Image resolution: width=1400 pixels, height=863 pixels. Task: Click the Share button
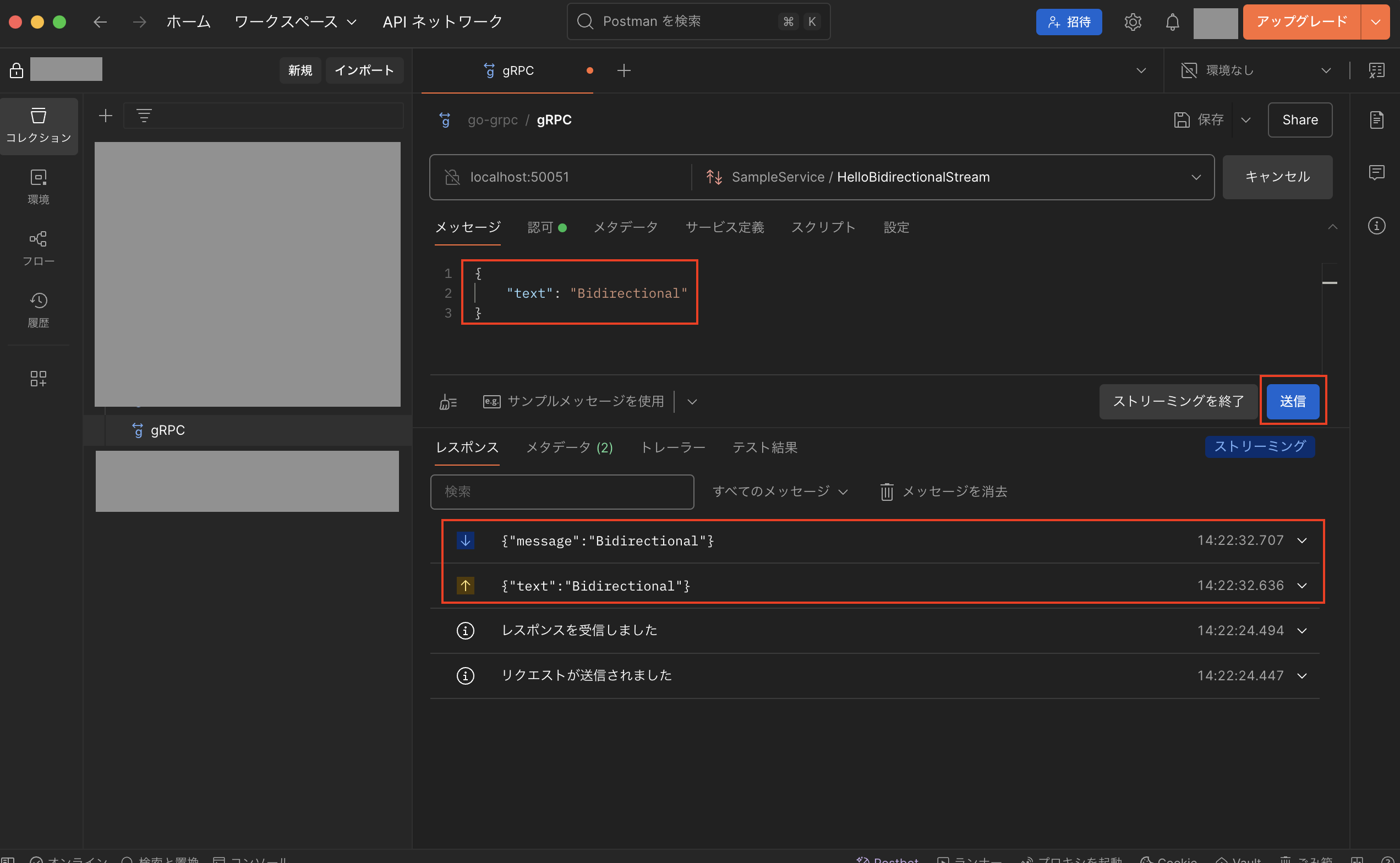1300,120
